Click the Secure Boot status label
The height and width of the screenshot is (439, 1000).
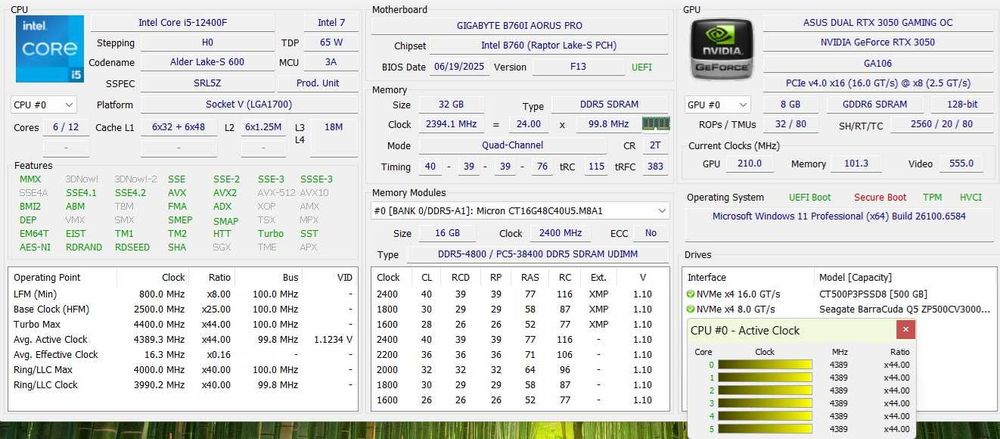pos(880,198)
